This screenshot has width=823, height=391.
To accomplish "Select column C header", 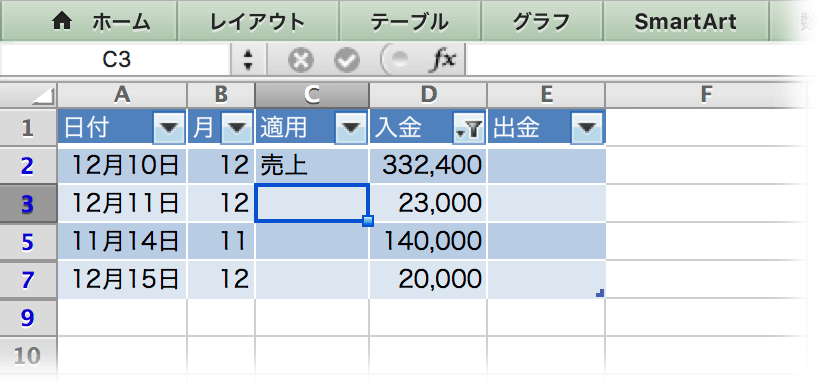I will [312, 95].
